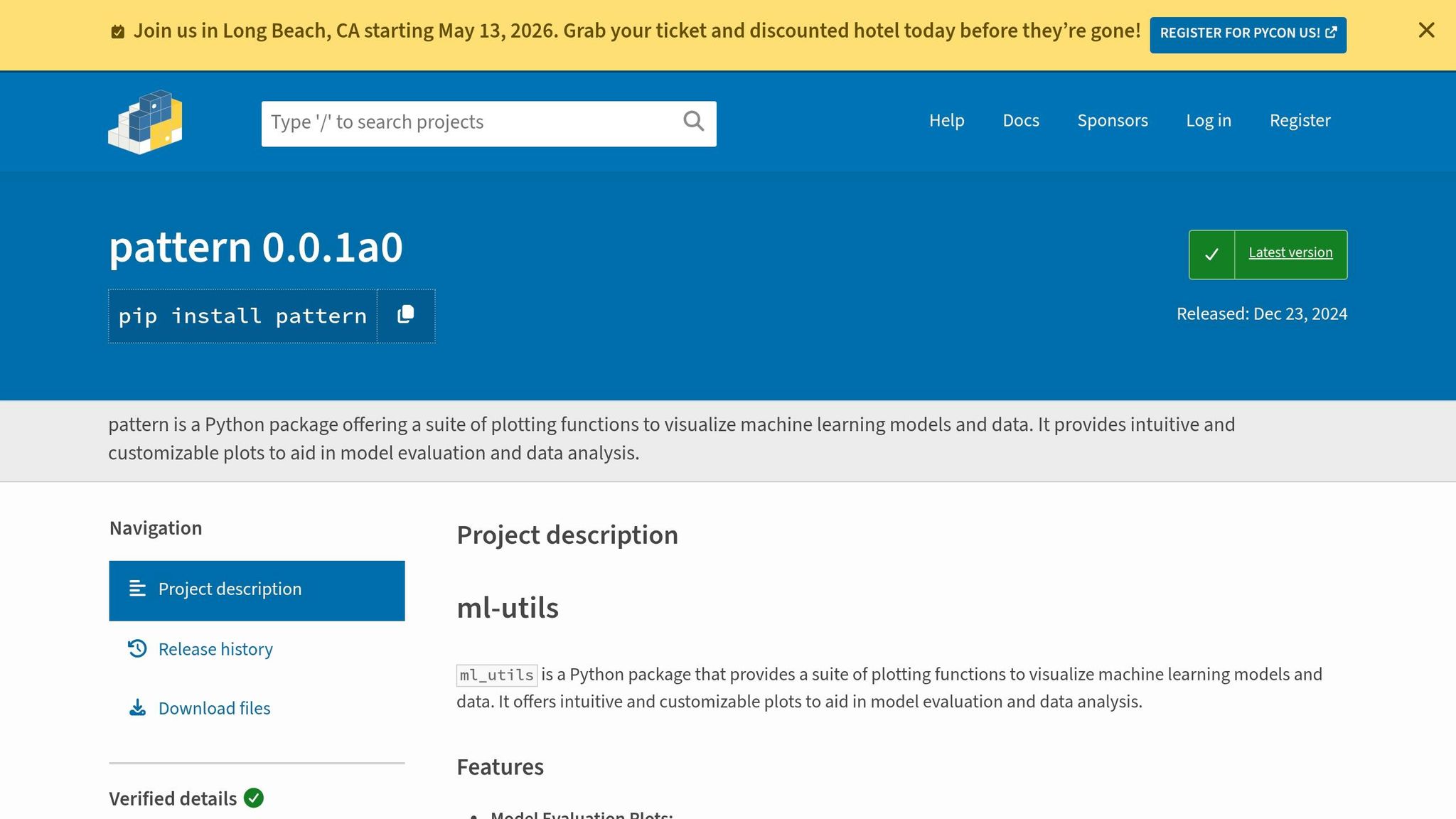Open the Help page
Viewport: 1456px width, 819px height.
point(946,121)
